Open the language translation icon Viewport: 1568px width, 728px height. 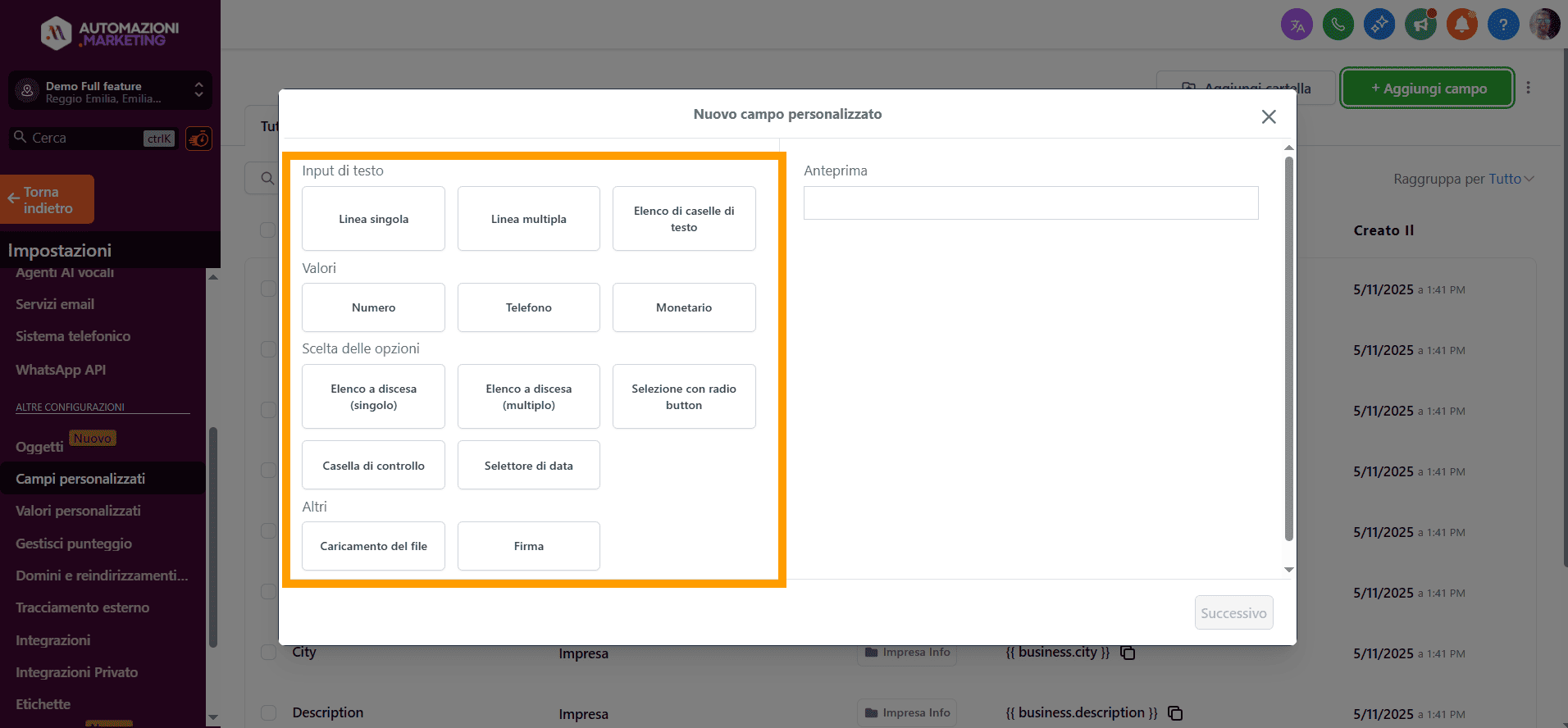1297,25
